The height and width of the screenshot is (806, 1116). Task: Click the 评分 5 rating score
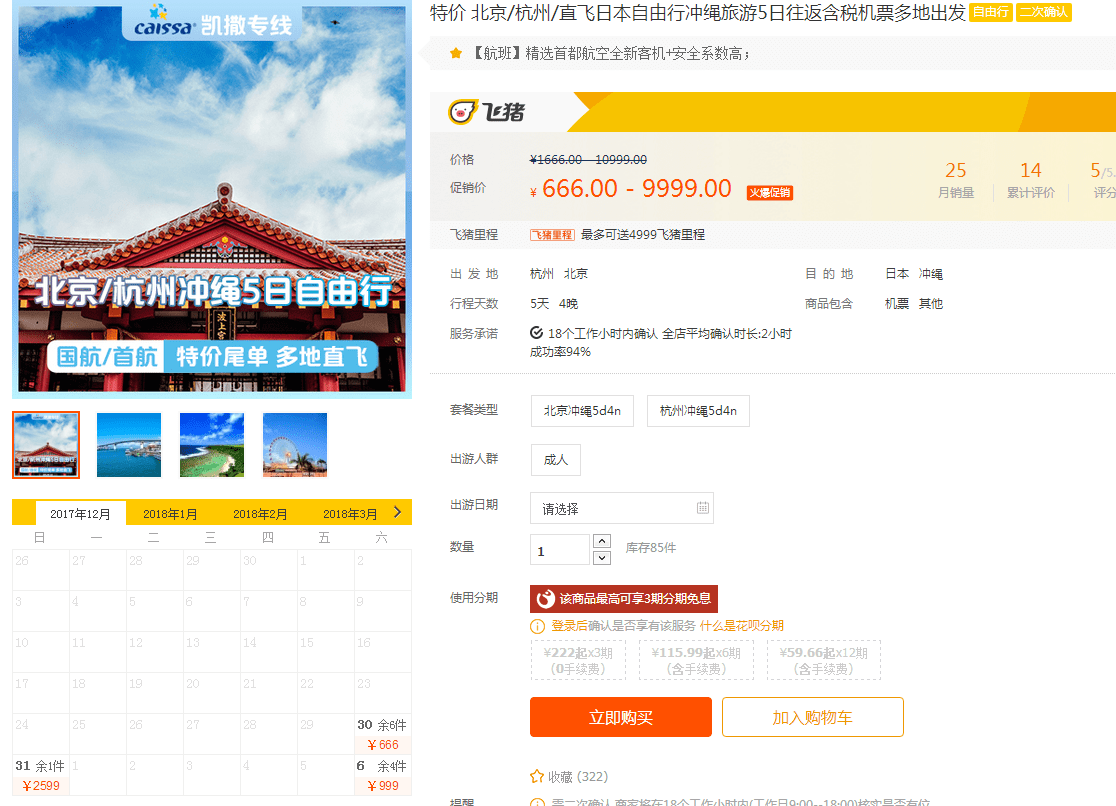(x=1102, y=179)
